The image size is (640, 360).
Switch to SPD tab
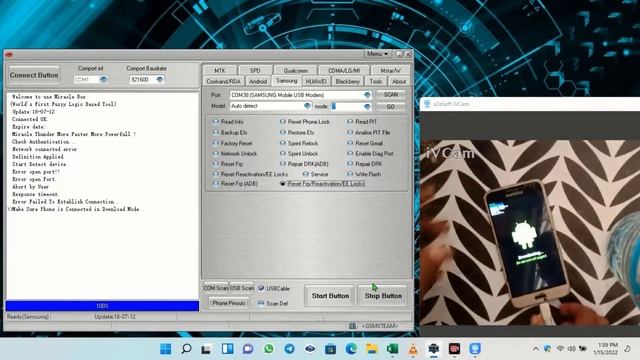255,70
